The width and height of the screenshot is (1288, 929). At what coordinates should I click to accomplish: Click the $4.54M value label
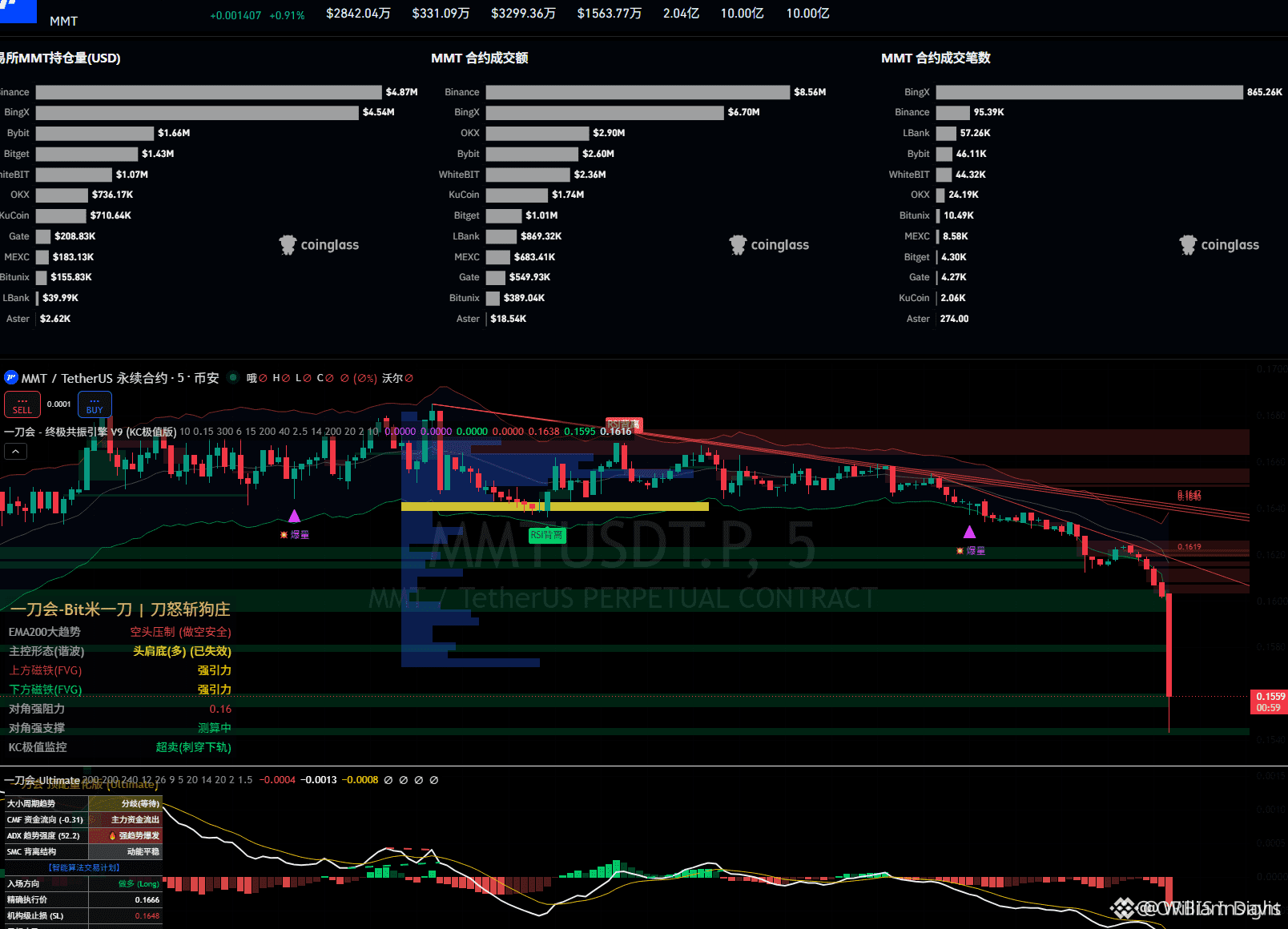tap(379, 112)
